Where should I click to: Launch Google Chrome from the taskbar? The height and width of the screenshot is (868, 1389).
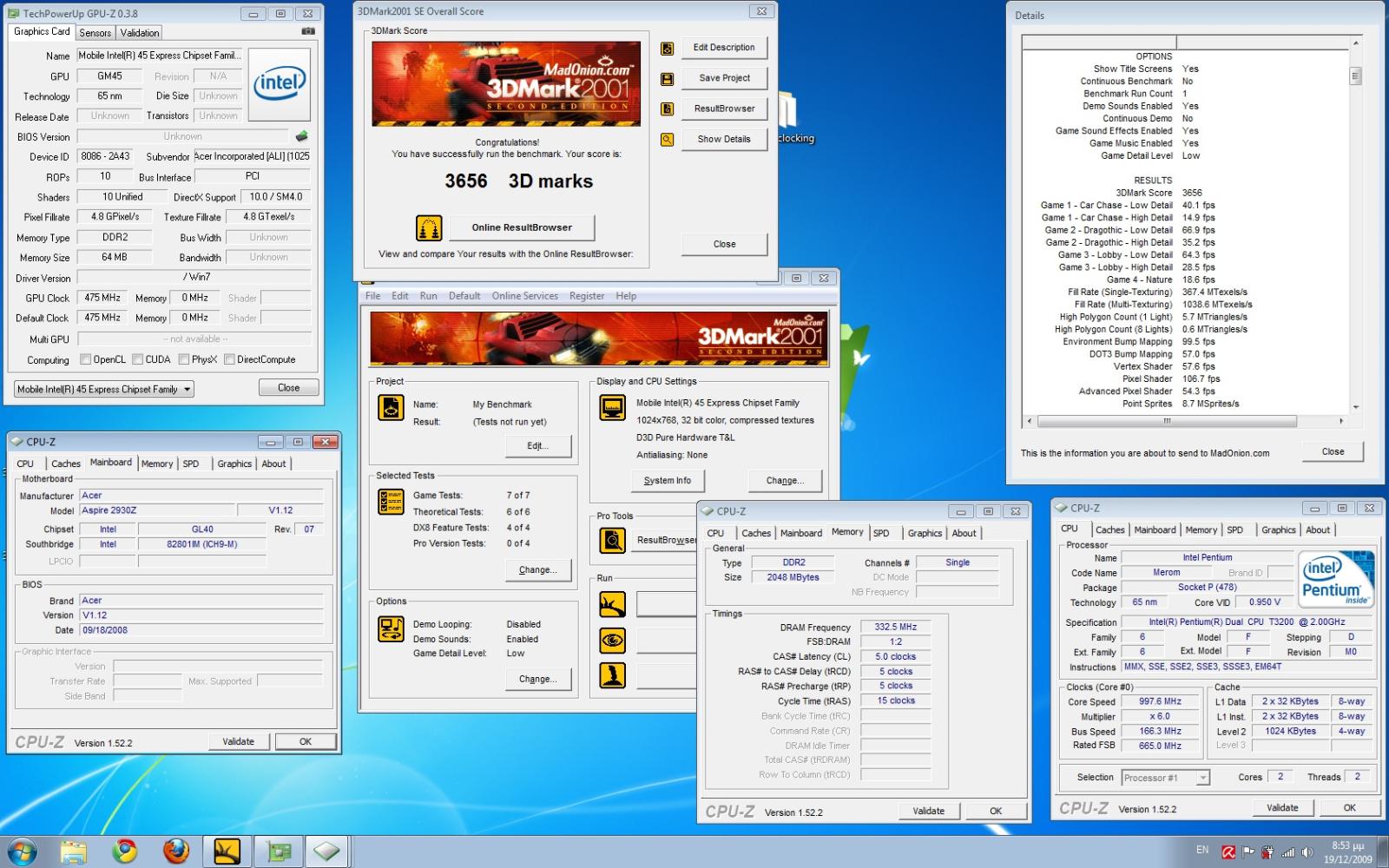125,852
